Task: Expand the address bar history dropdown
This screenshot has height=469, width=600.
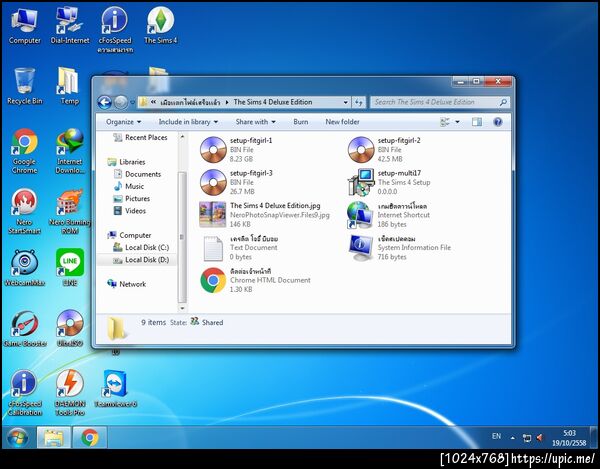Action: (346, 102)
